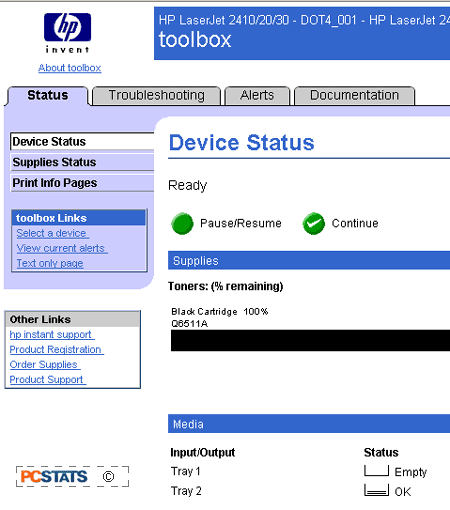Screen dimensions: 450x510
Task: Open the Troubleshooting tab
Action: pyautogui.click(x=156, y=96)
